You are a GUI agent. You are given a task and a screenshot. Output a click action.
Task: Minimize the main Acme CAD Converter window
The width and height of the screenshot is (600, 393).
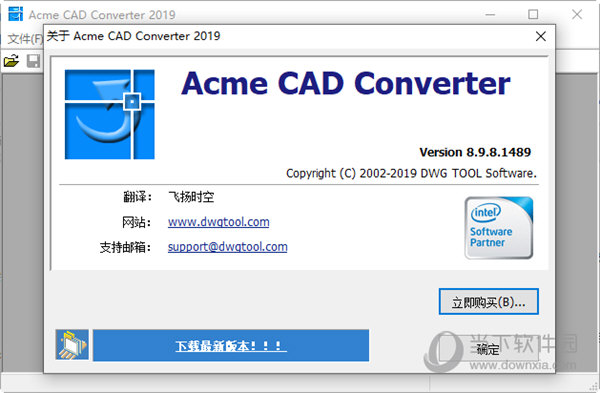coord(490,15)
